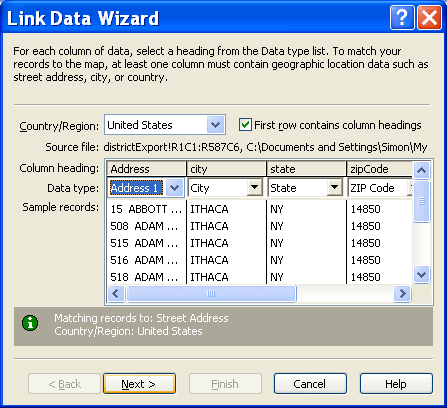Click the green information icon

(x=30, y=323)
